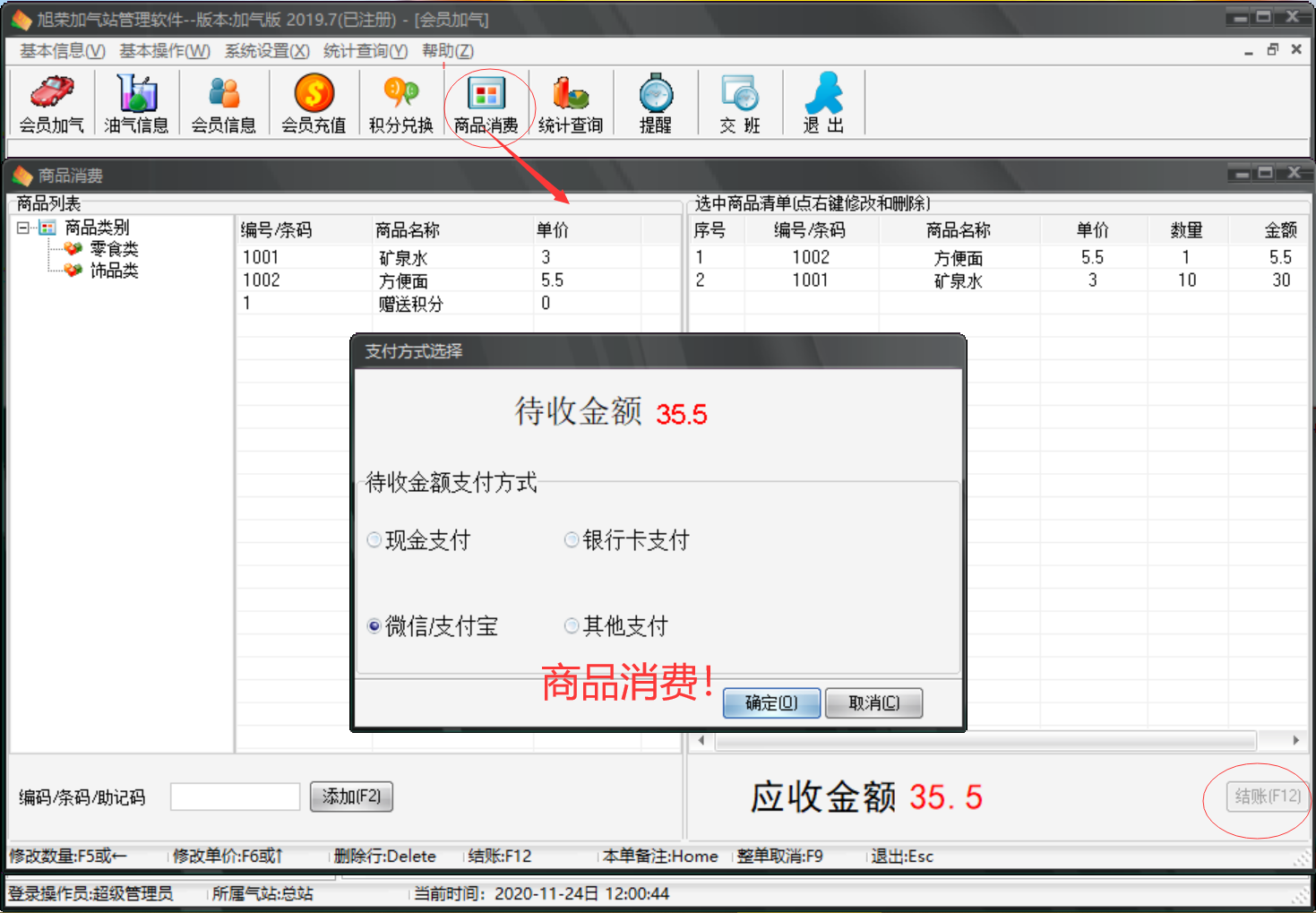The height and width of the screenshot is (913, 1316).
Task: Open the 油气信息 toolbar icon
Action: (x=135, y=101)
